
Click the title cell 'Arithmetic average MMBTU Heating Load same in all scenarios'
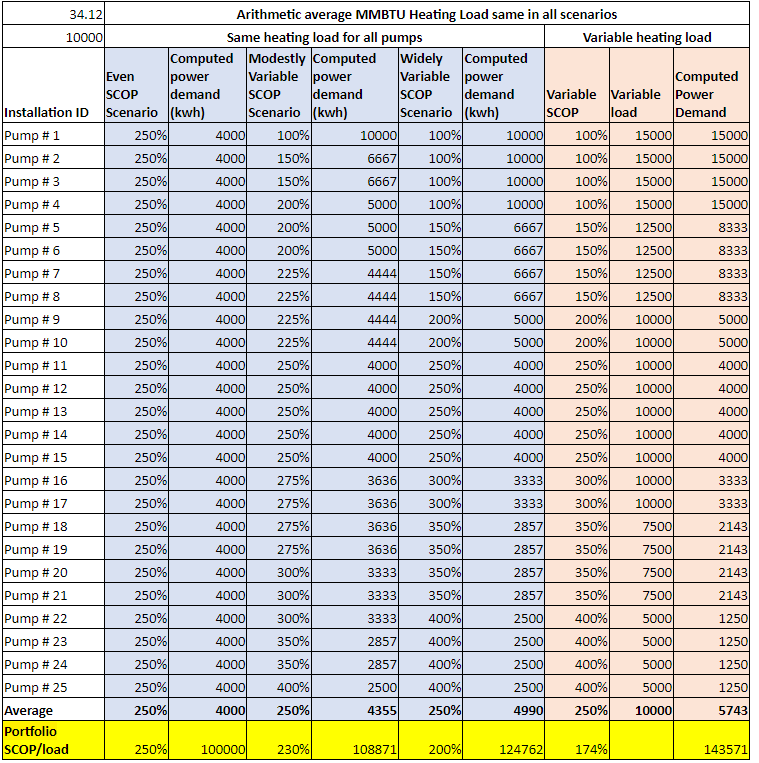pos(427,14)
